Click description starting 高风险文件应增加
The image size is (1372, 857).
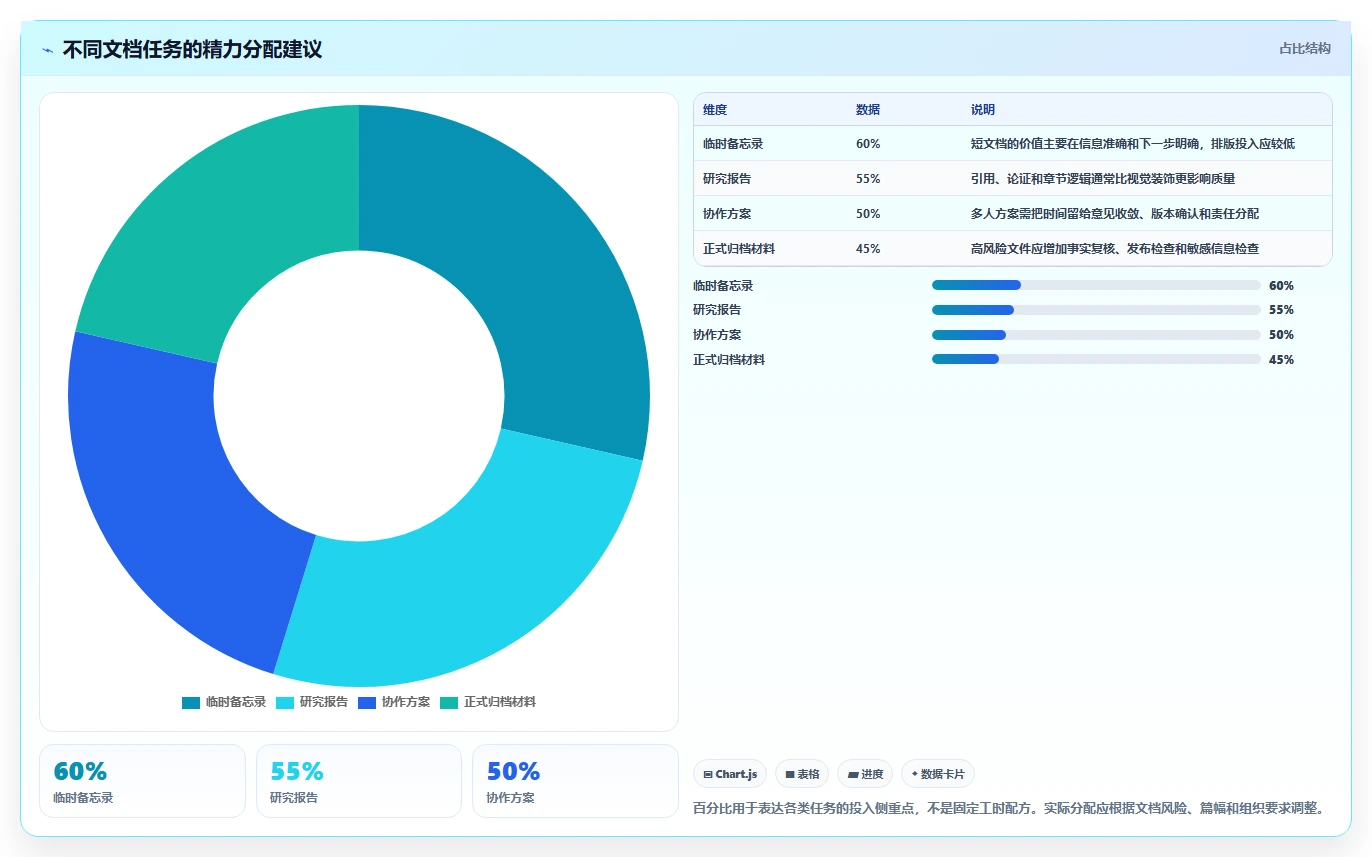(1115, 249)
